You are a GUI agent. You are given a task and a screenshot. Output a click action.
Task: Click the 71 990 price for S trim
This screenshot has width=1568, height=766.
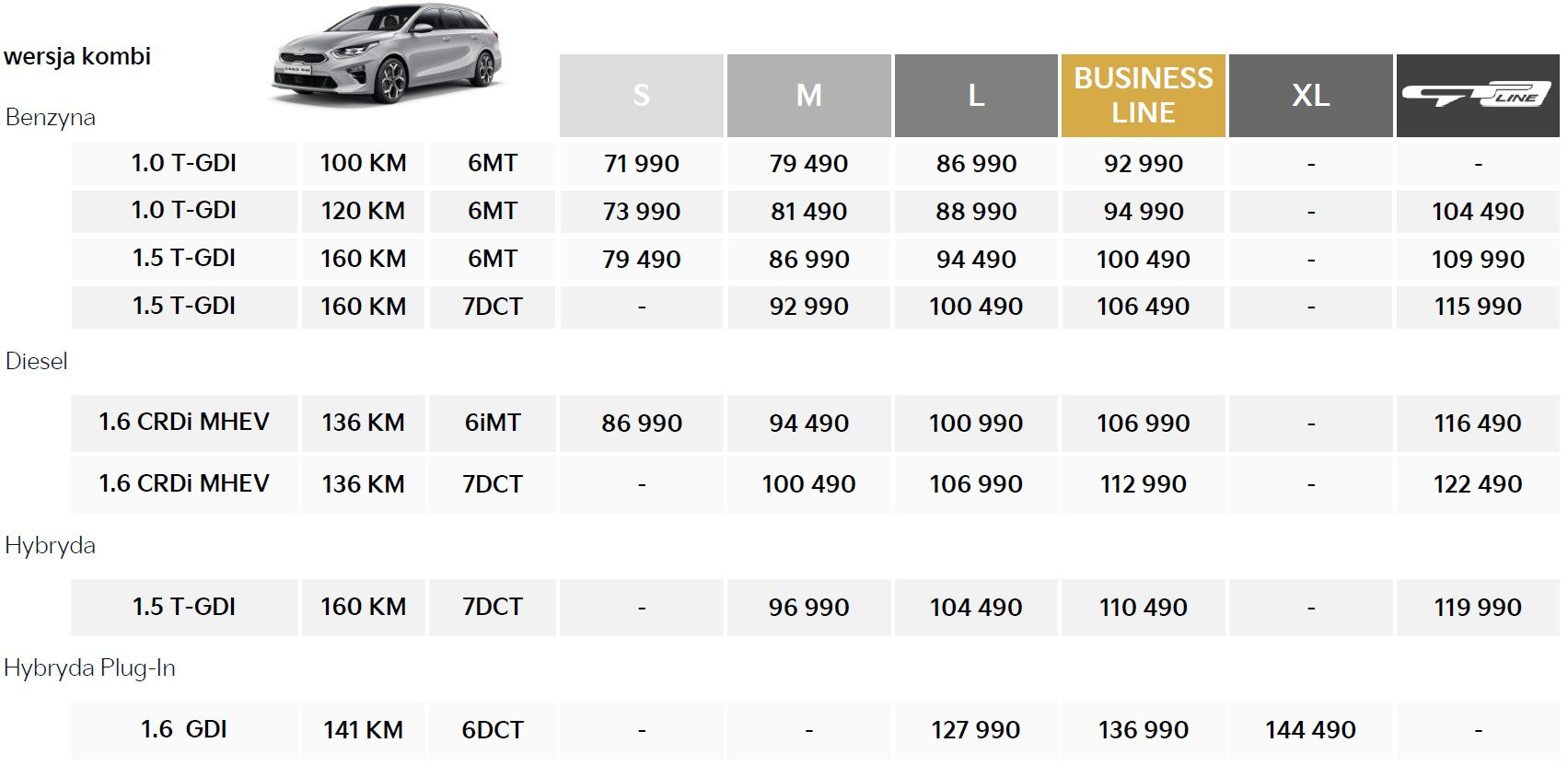click(x=642, y=164)
